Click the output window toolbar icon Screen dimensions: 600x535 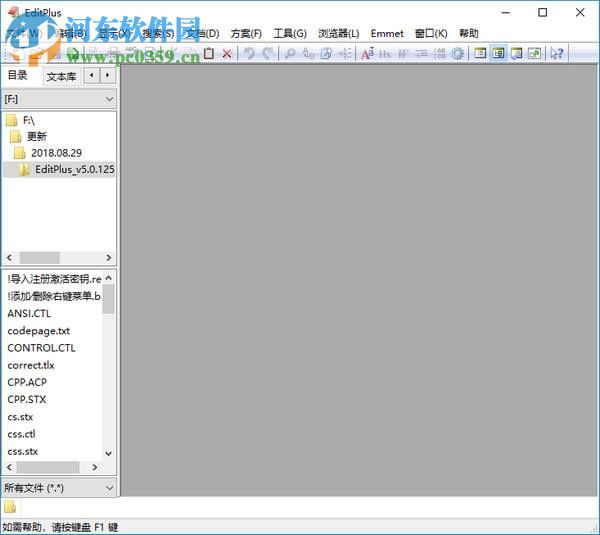(x=517, y=53)
